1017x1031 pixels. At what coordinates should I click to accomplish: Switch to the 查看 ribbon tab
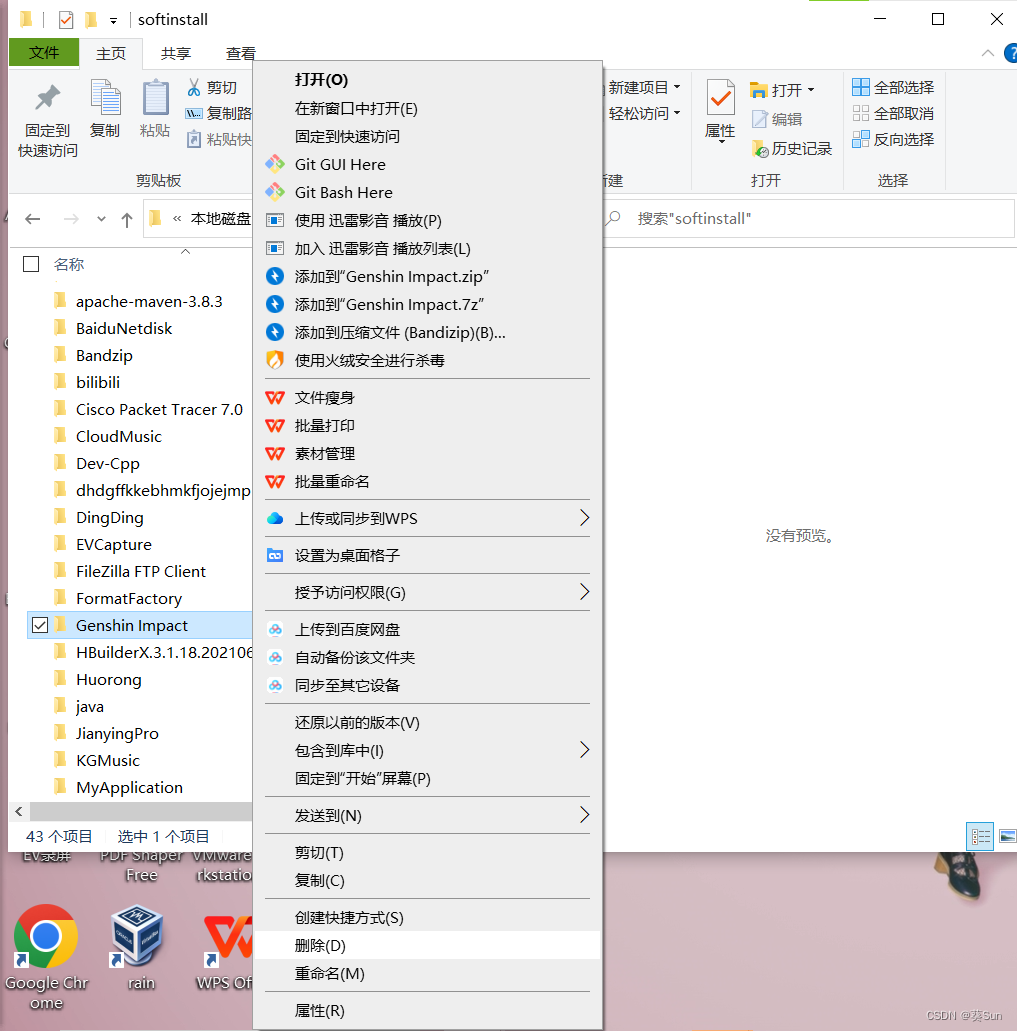(240, 53)
